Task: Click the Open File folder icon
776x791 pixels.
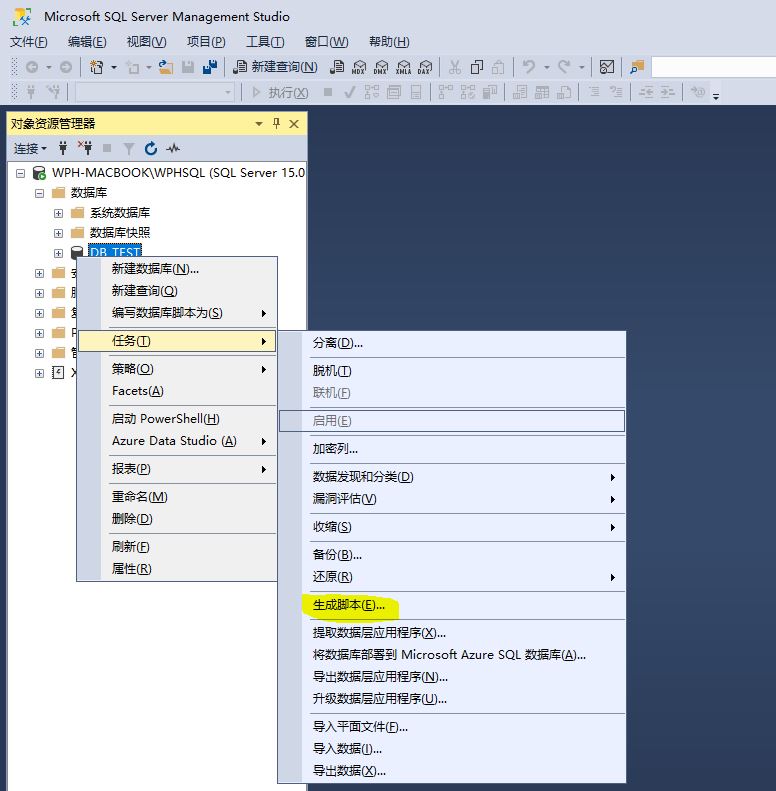Action: coord(165,67)
